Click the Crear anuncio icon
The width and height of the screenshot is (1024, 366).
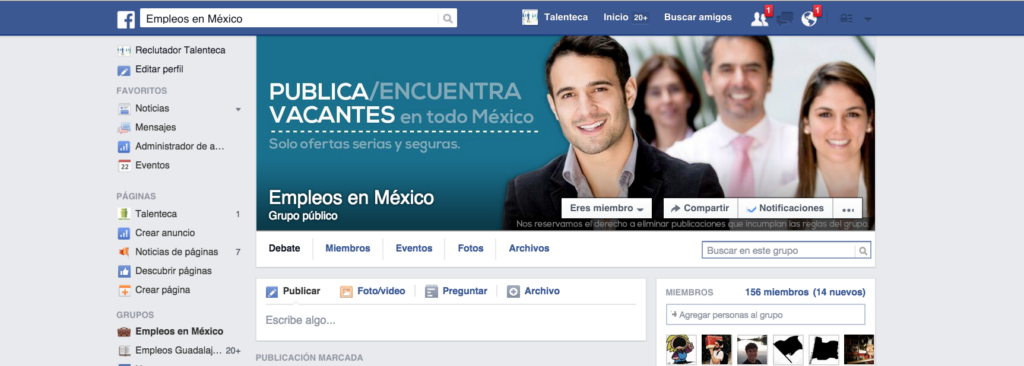click(124, 233)
